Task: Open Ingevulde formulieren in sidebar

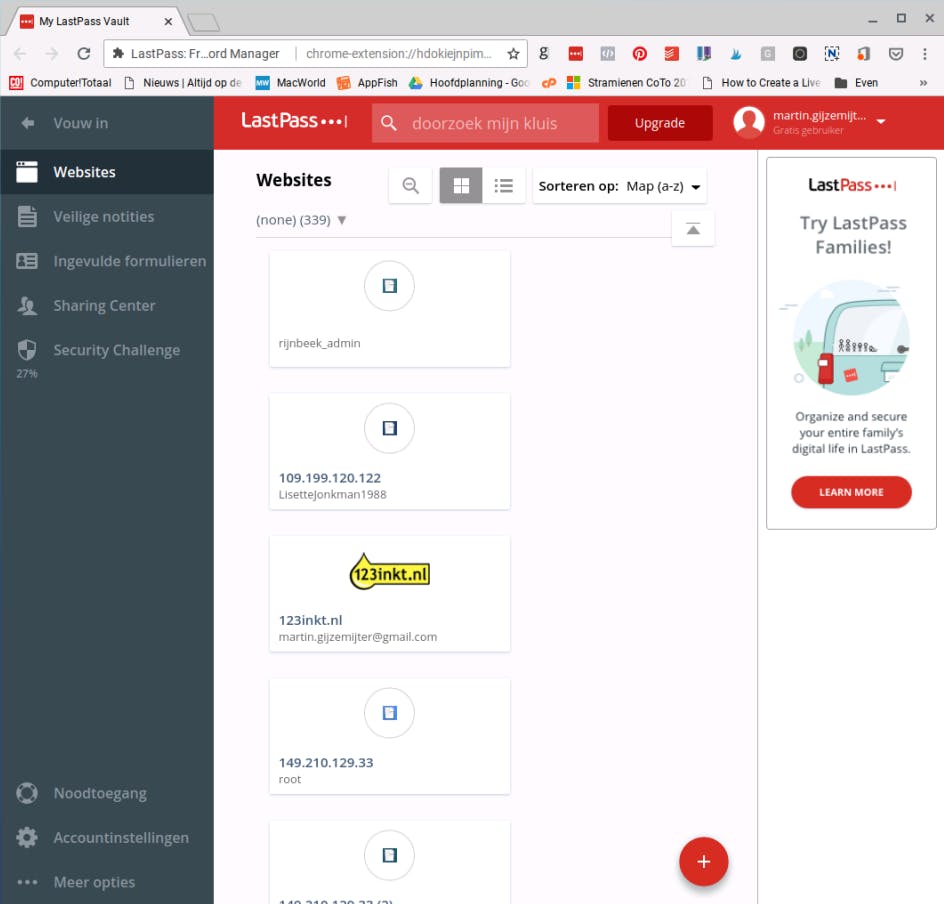Action: click(x=107, y=261)
